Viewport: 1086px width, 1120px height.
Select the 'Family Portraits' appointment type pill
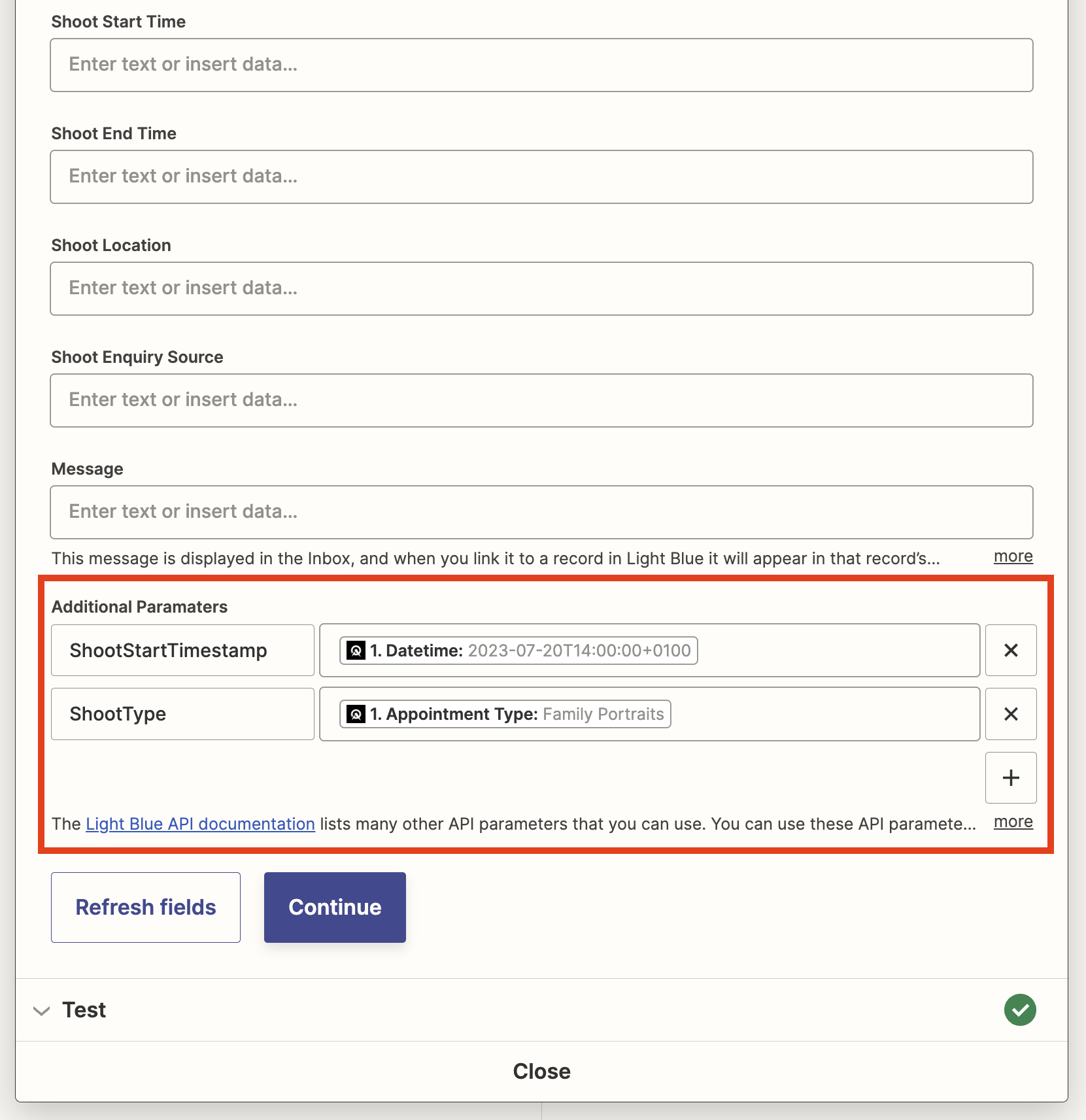602,714
